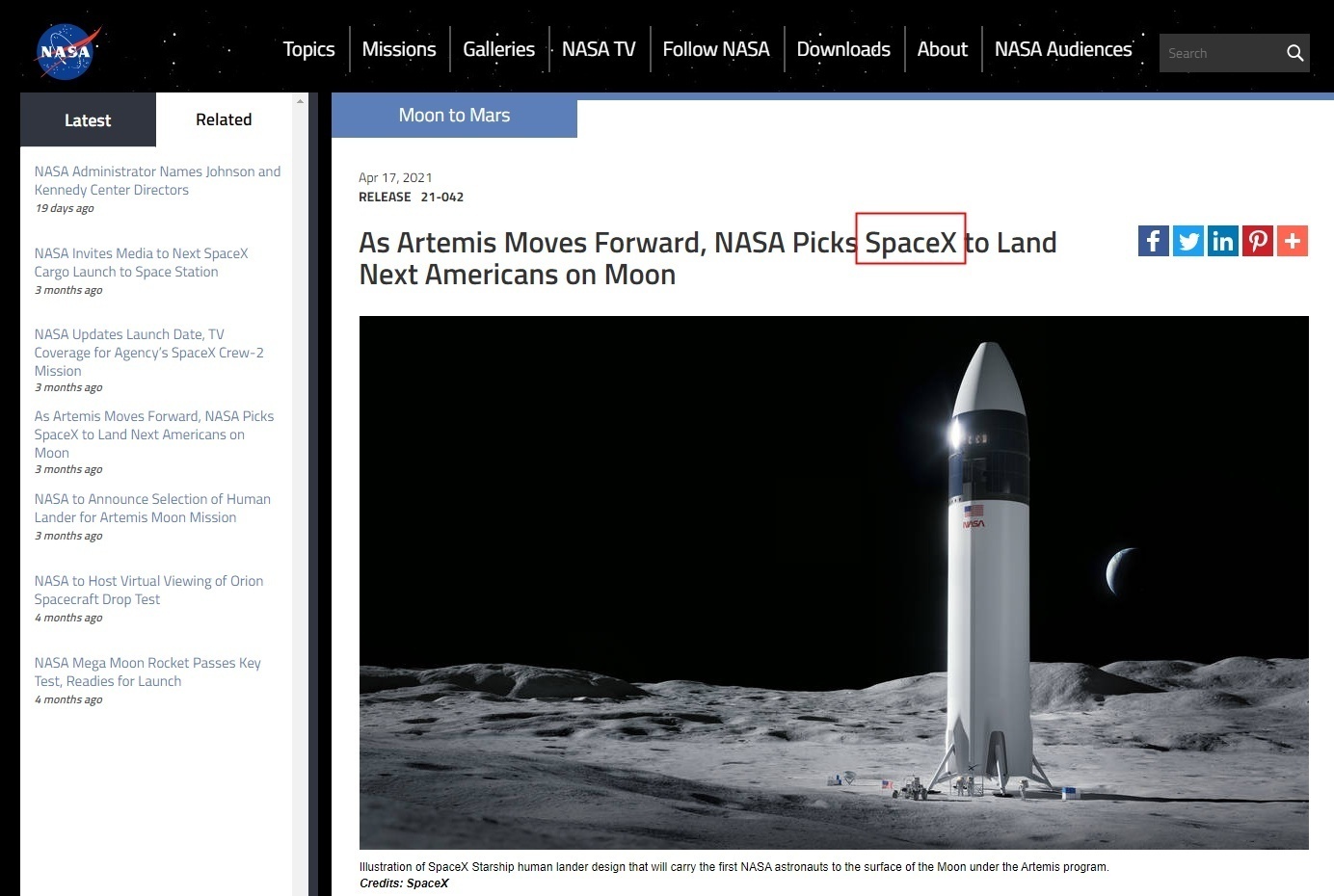Open the About menu
The image size is (1334, 896).
(942, 49)
